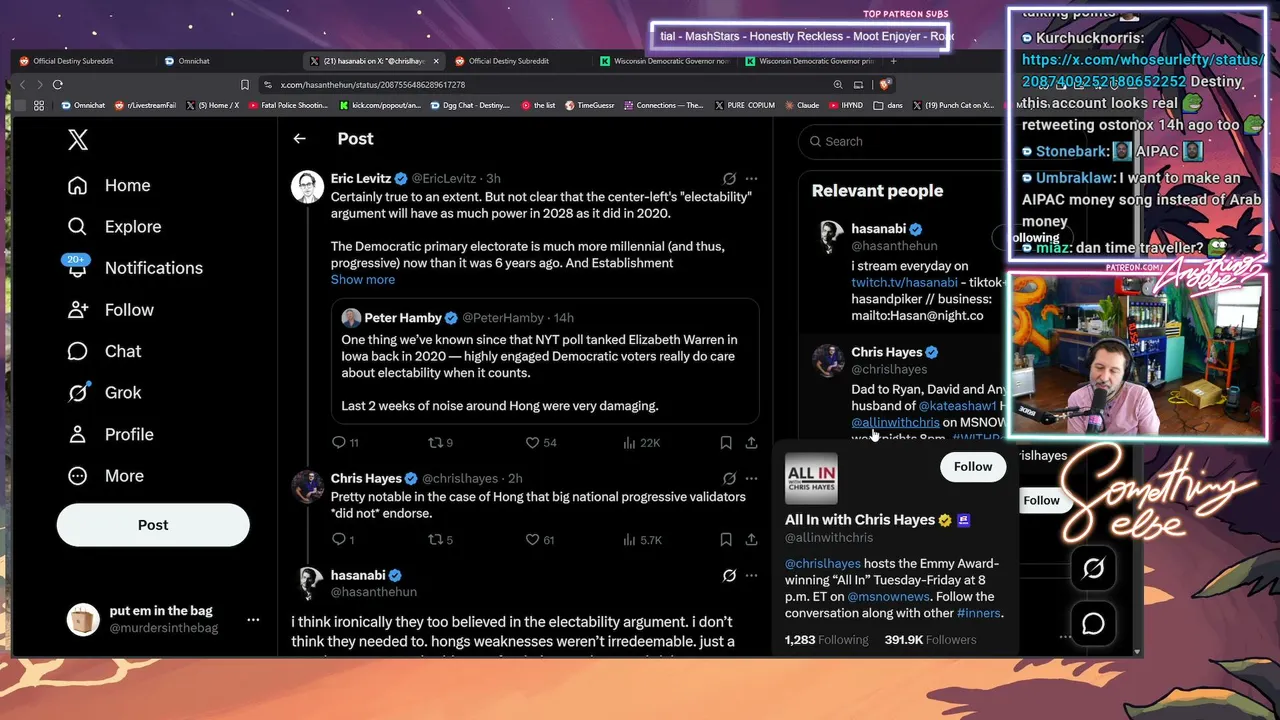View analytics on Eric Levitz's post
This screenshot has height=720, width=1280.
pyautogui.click(x=641, y=442)
